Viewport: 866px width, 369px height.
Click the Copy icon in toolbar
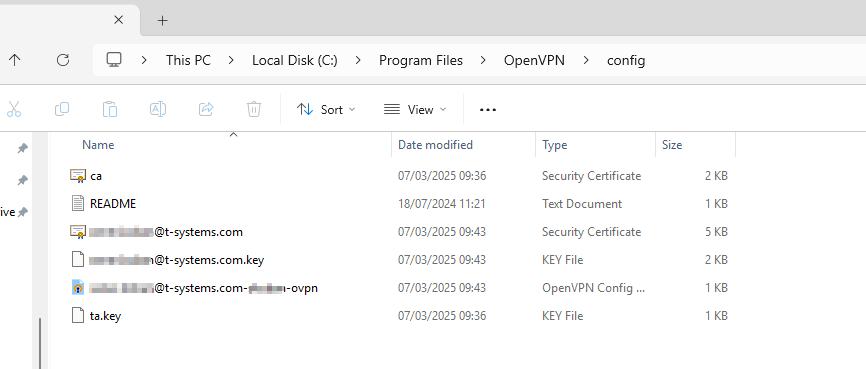62,109
